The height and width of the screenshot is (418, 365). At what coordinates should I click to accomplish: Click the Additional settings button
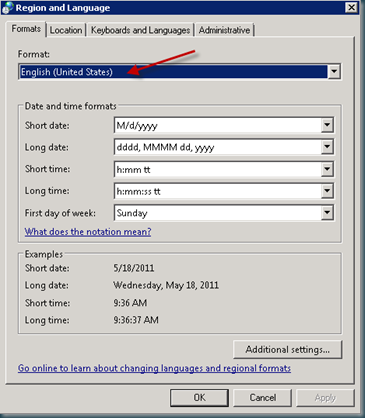pos(288,349)
